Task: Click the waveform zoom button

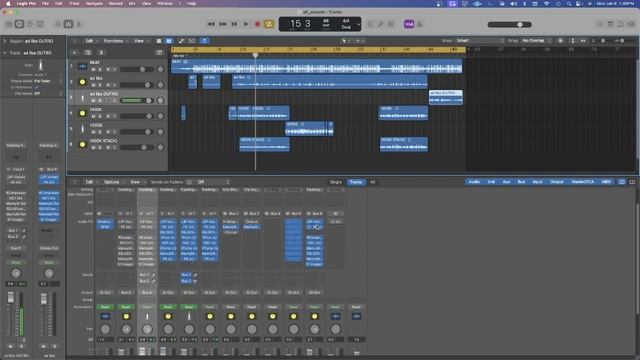Action: click(560, 41)
